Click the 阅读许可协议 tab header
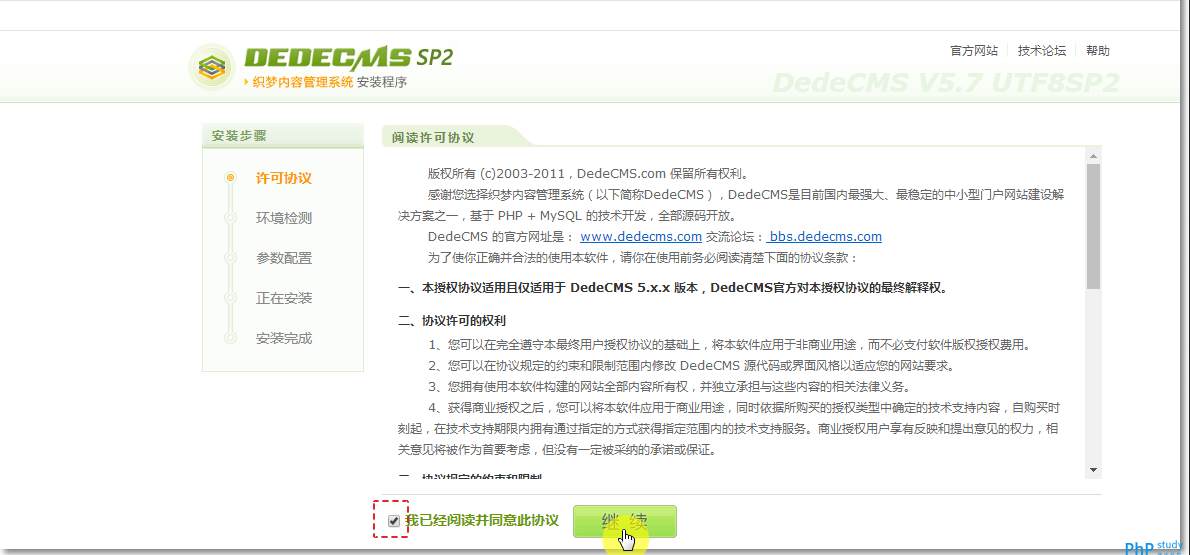1190x555 pixels. (x=433, y=138)
